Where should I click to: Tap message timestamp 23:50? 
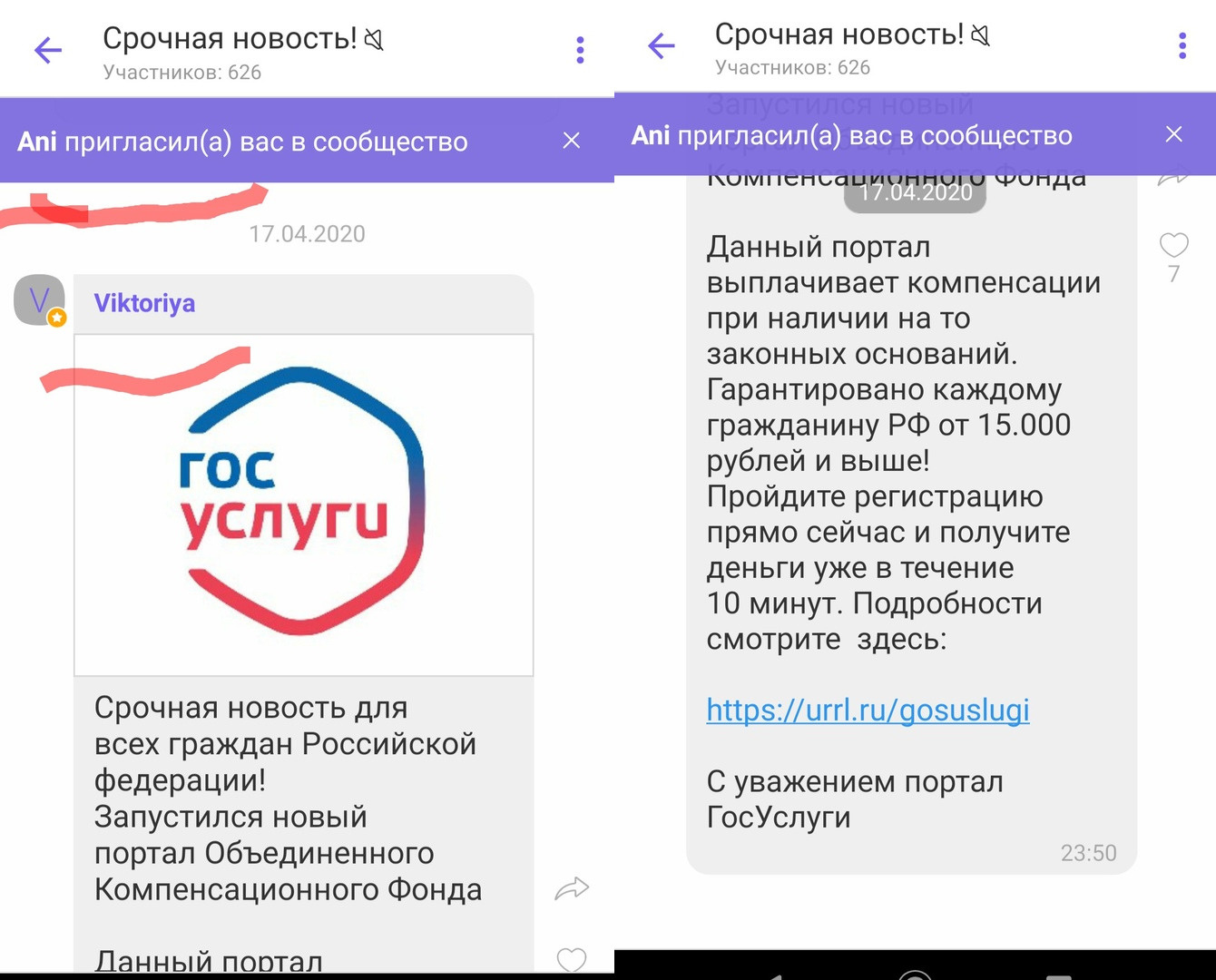(1088, 853)
